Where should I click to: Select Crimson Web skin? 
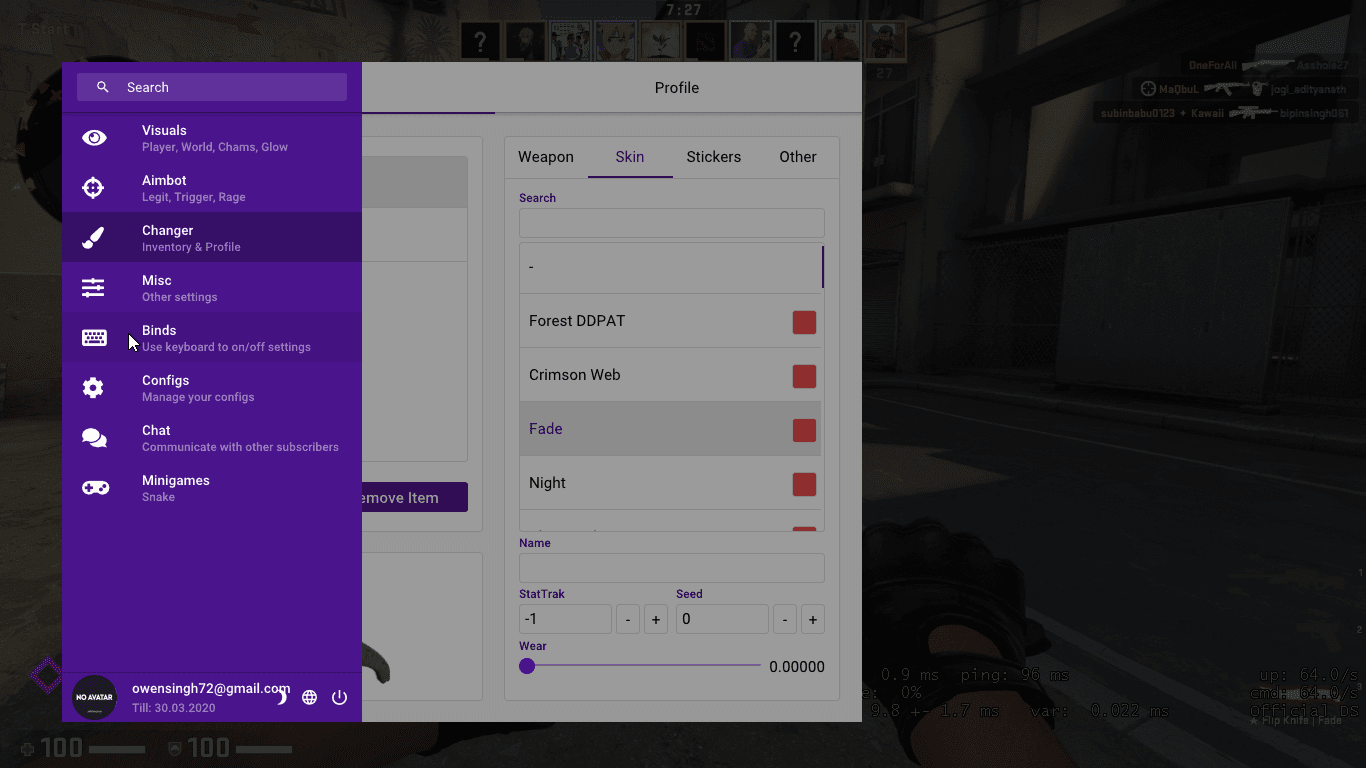[x=670, y=375]
